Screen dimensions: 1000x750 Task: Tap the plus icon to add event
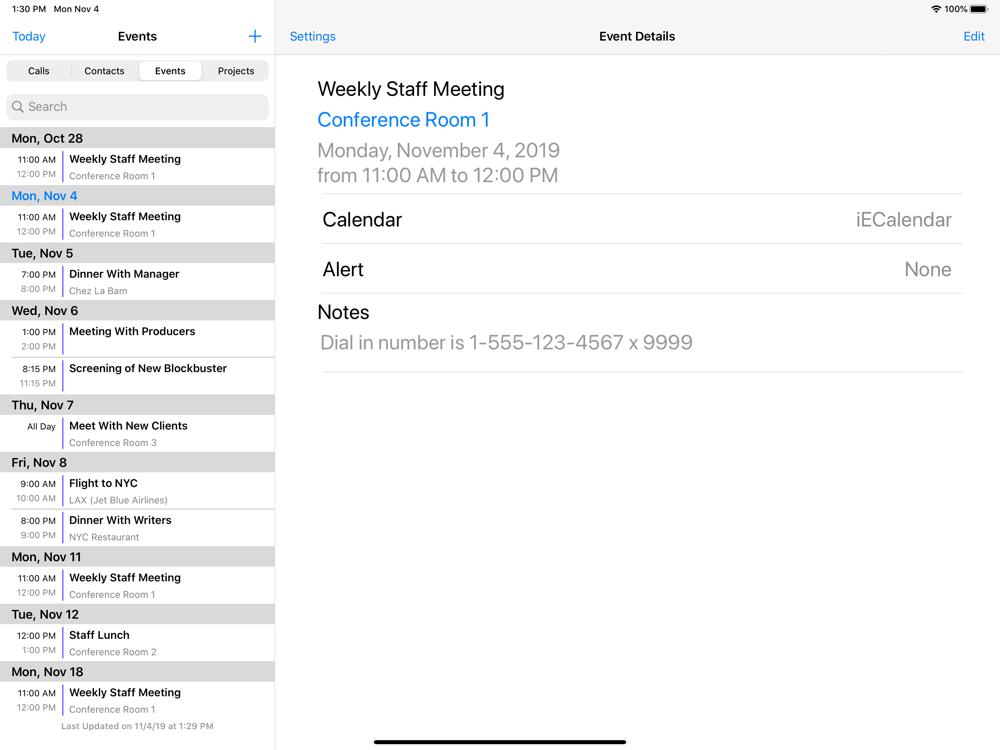tap(255, 37)
